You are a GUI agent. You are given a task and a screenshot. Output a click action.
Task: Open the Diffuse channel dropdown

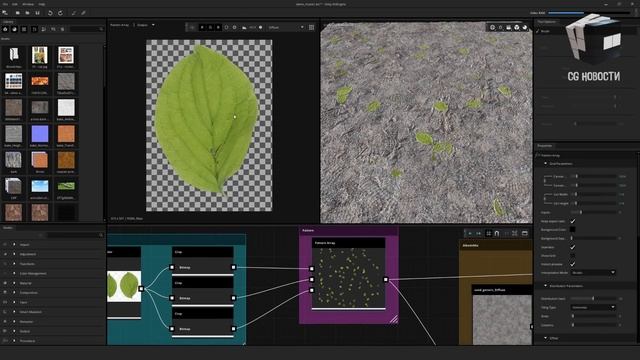point(286,27)
